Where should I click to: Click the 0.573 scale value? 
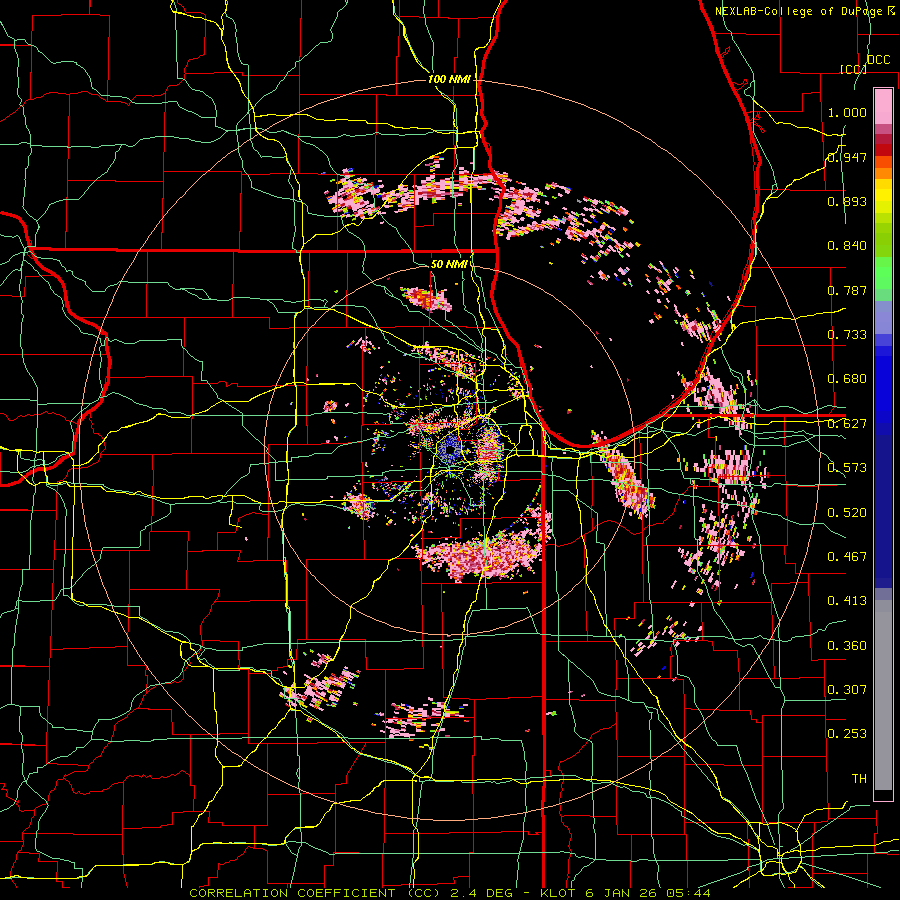[847, 468]
